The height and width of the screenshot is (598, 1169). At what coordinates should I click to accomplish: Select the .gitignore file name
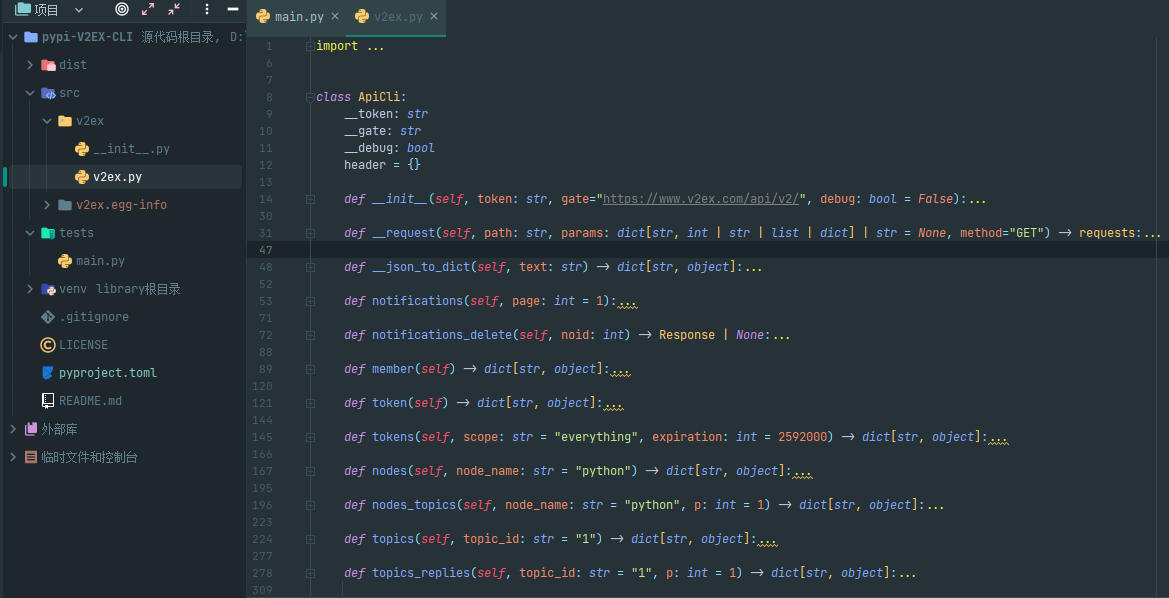click(94, 317)
